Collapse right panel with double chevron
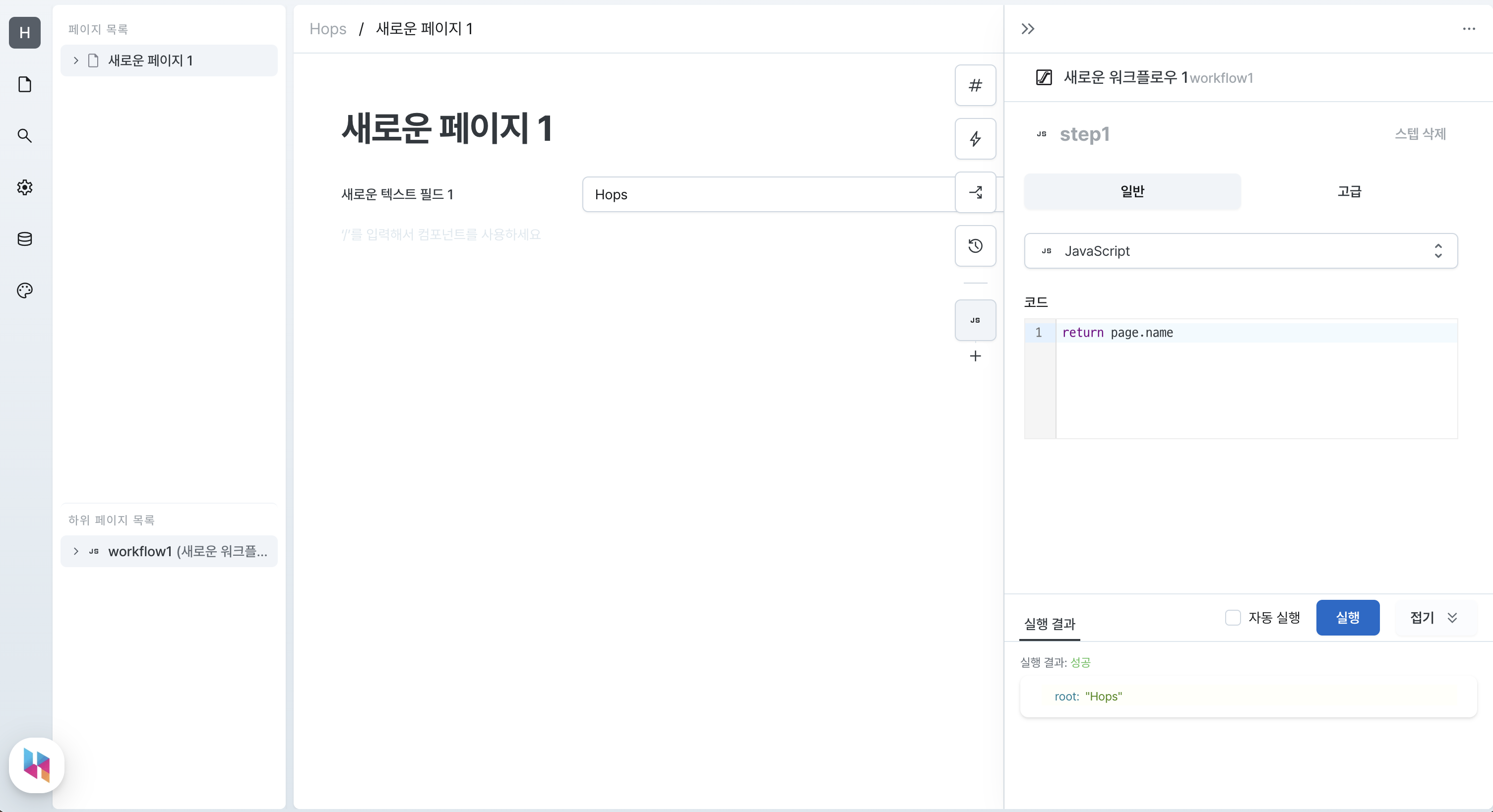 [x=1028, y=29]
